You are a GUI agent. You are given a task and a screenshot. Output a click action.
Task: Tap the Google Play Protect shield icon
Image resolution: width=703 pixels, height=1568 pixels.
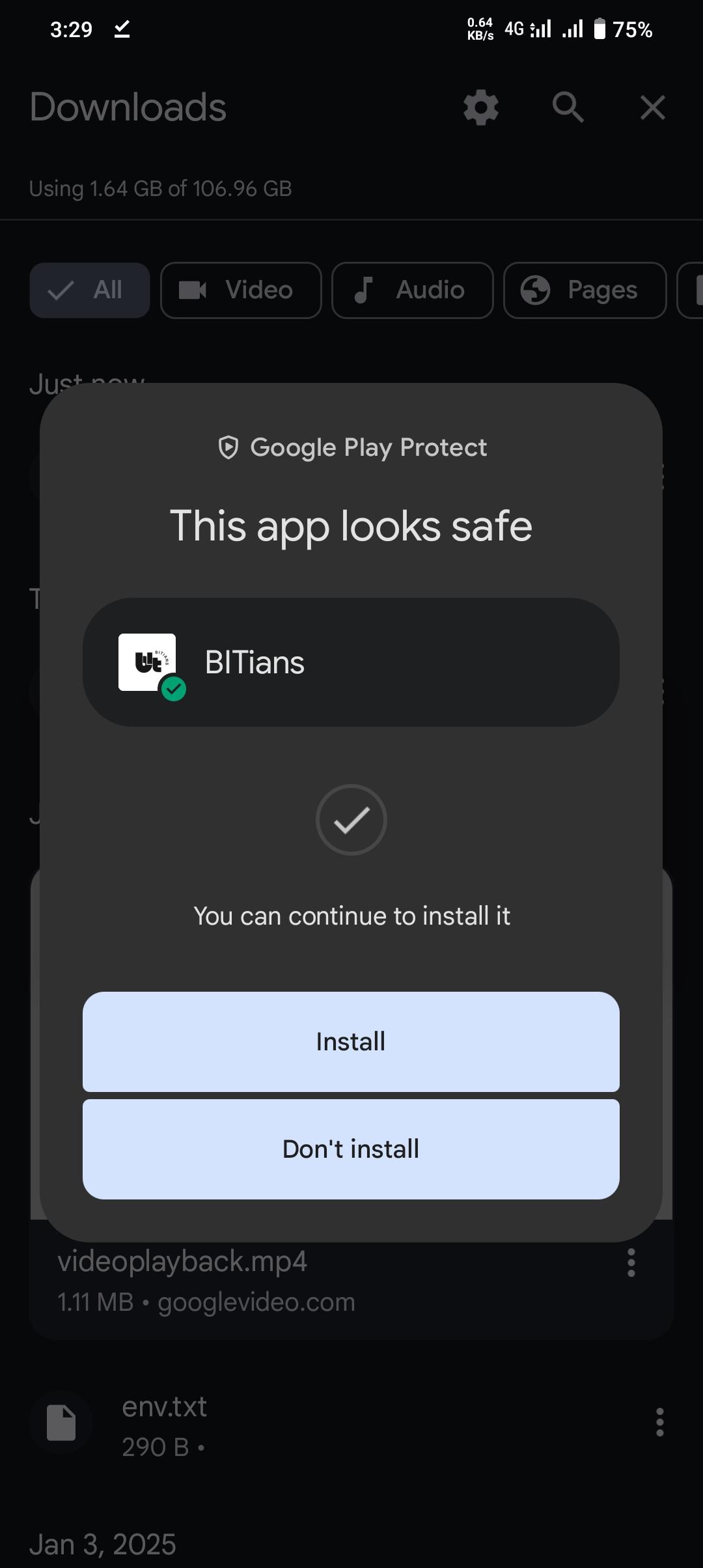(228, 447)
